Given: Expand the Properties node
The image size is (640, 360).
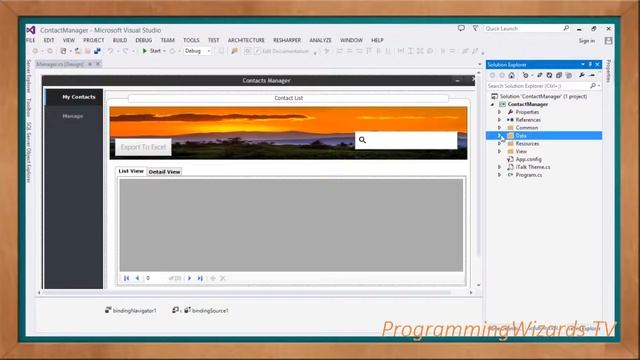Looking at the screenshot, I should coord(499,112).
